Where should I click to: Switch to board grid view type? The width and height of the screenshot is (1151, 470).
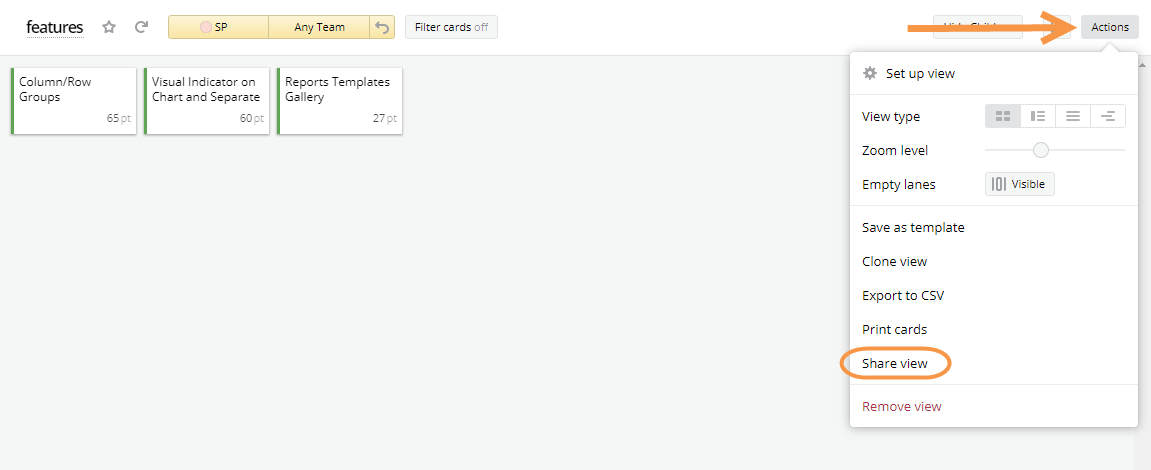[1003, 117]
